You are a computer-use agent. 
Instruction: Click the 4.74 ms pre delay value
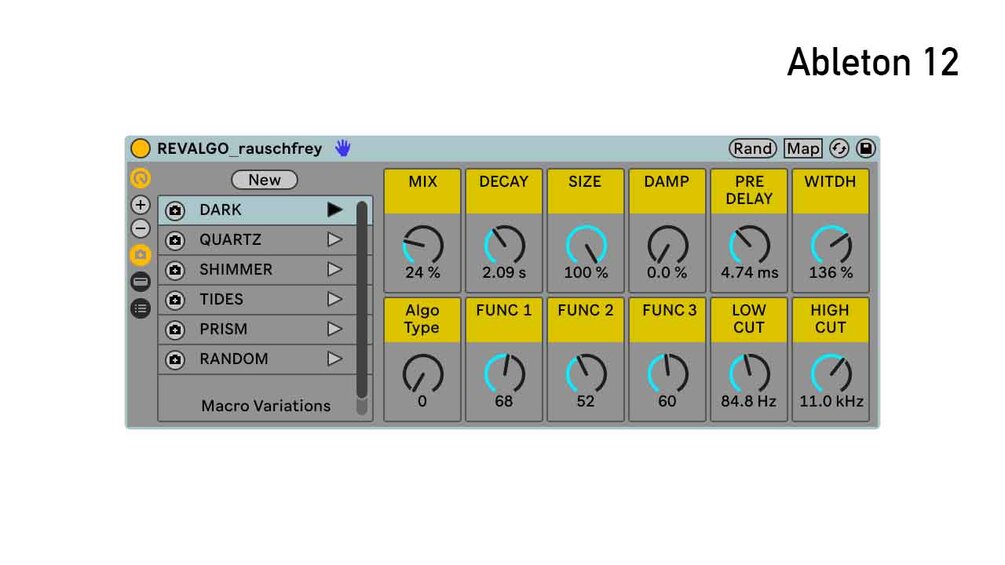(749, 272)
